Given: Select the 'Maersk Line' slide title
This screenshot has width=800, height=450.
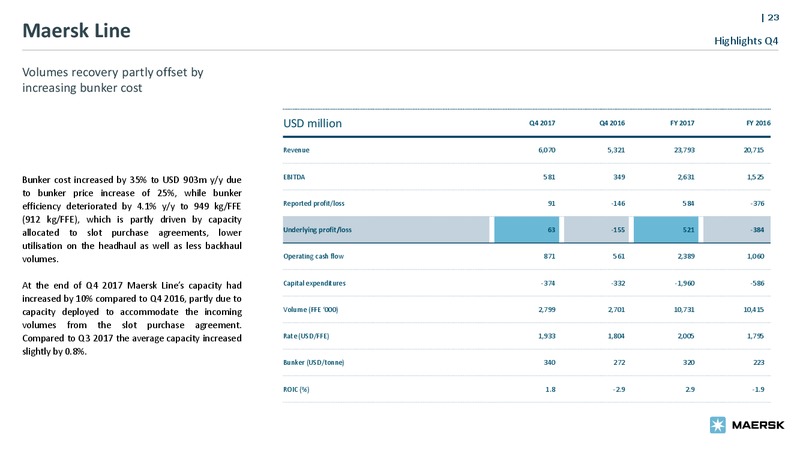Looking at the screenshot, I should [x=77, y=31].
